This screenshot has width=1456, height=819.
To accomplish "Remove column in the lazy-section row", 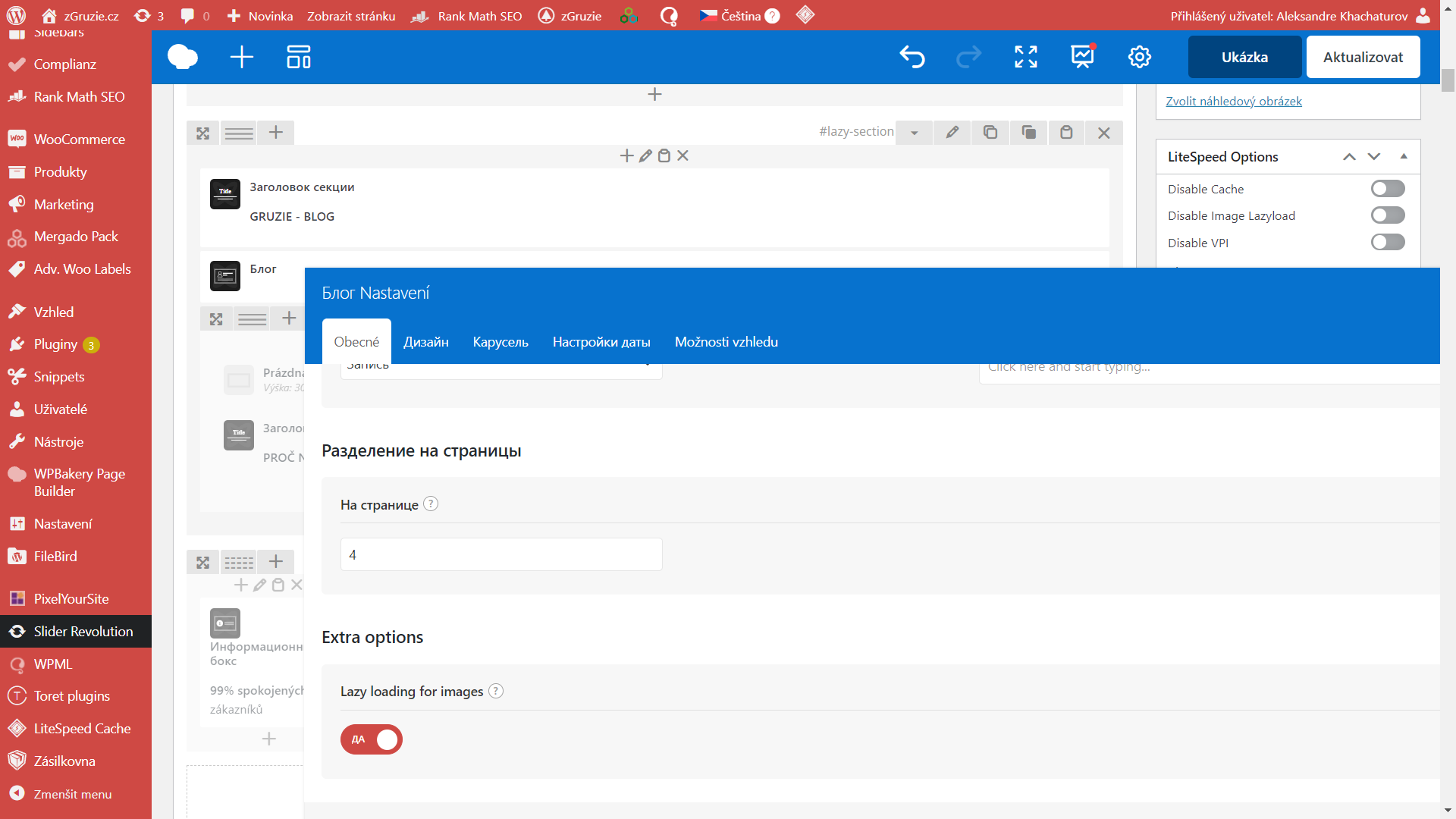I will [x=683, y=155].
